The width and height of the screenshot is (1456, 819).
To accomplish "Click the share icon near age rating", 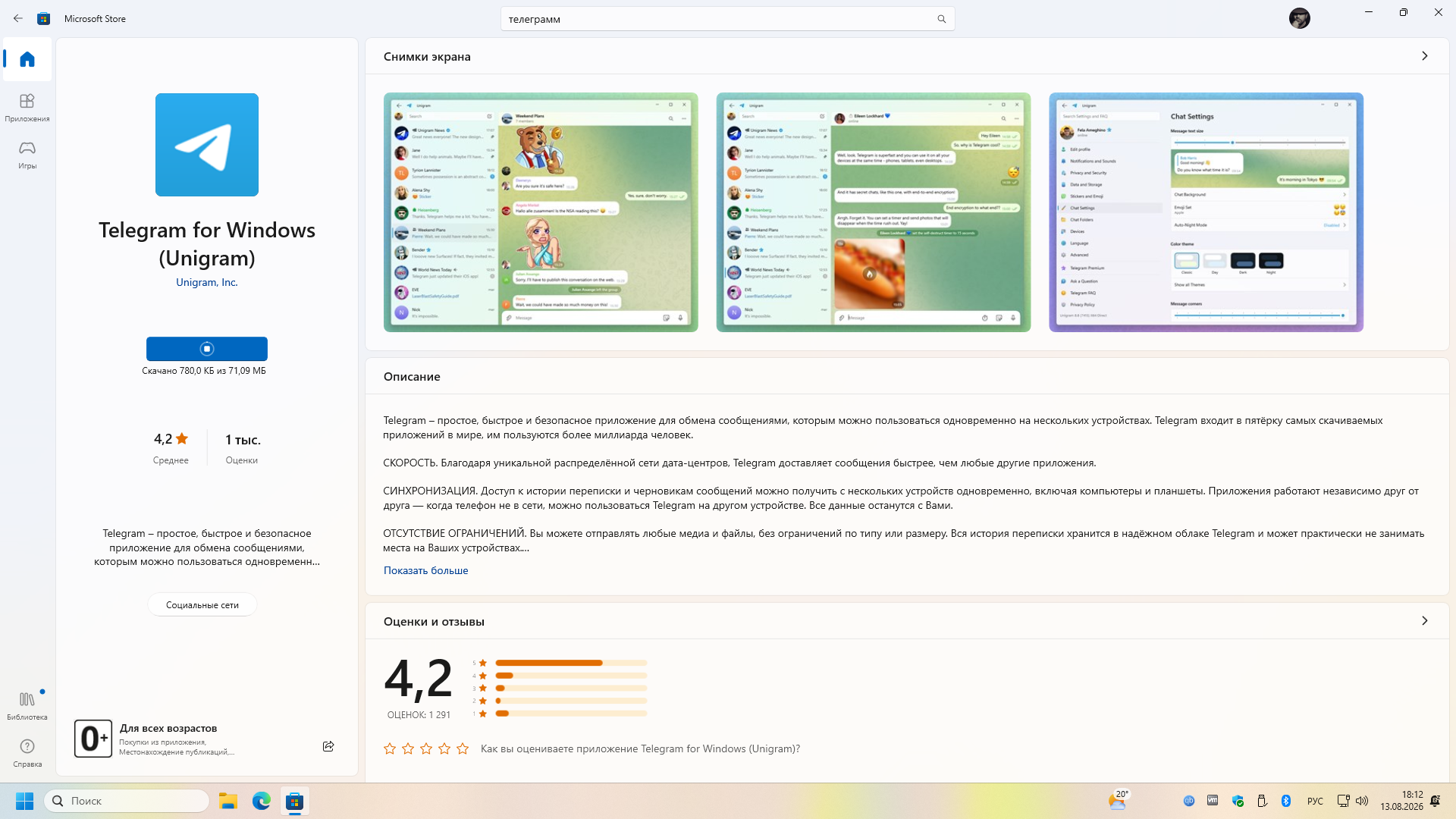I will [328, 746].
